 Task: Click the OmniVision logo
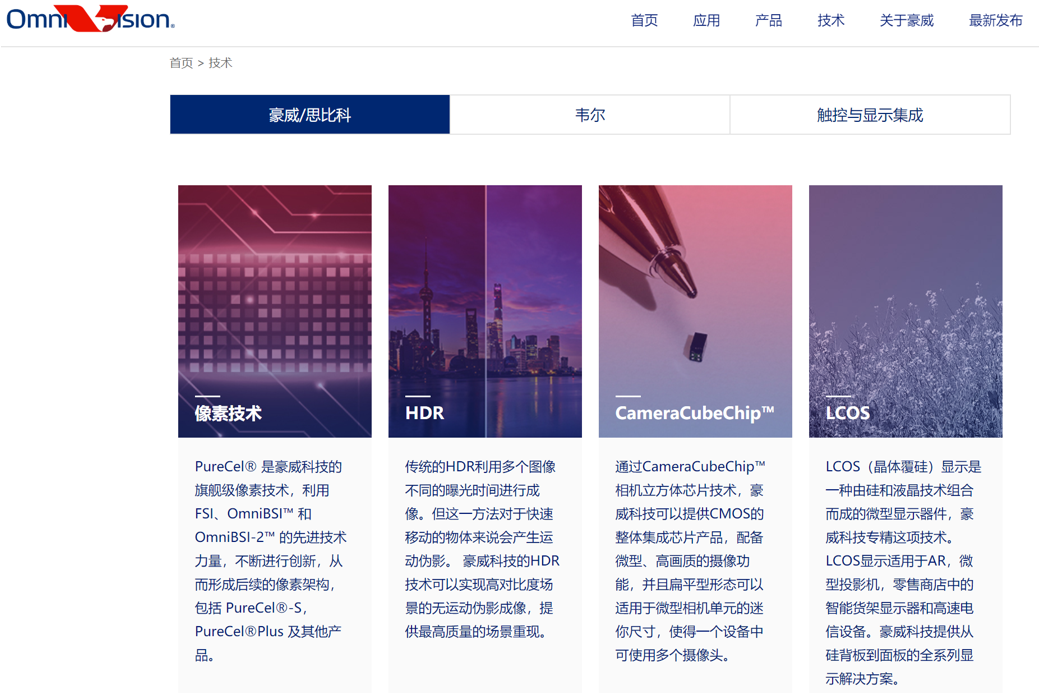click(90, 18)
